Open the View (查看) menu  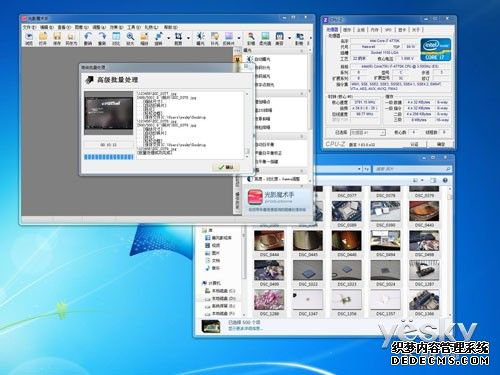click(64, 27)
